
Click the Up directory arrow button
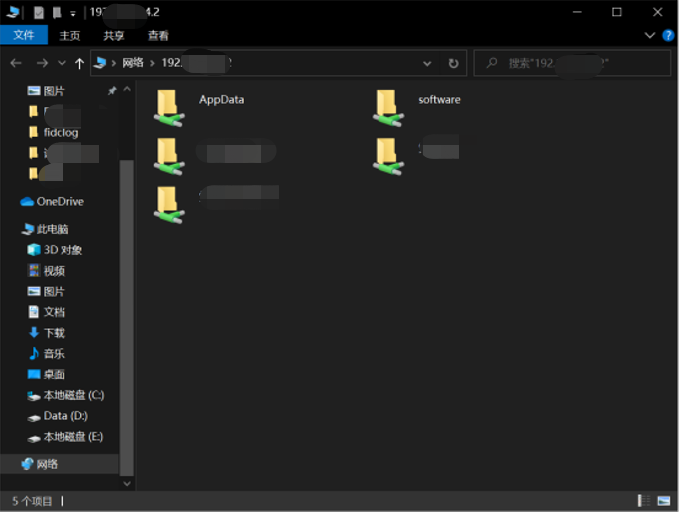[x=80, y=63]
